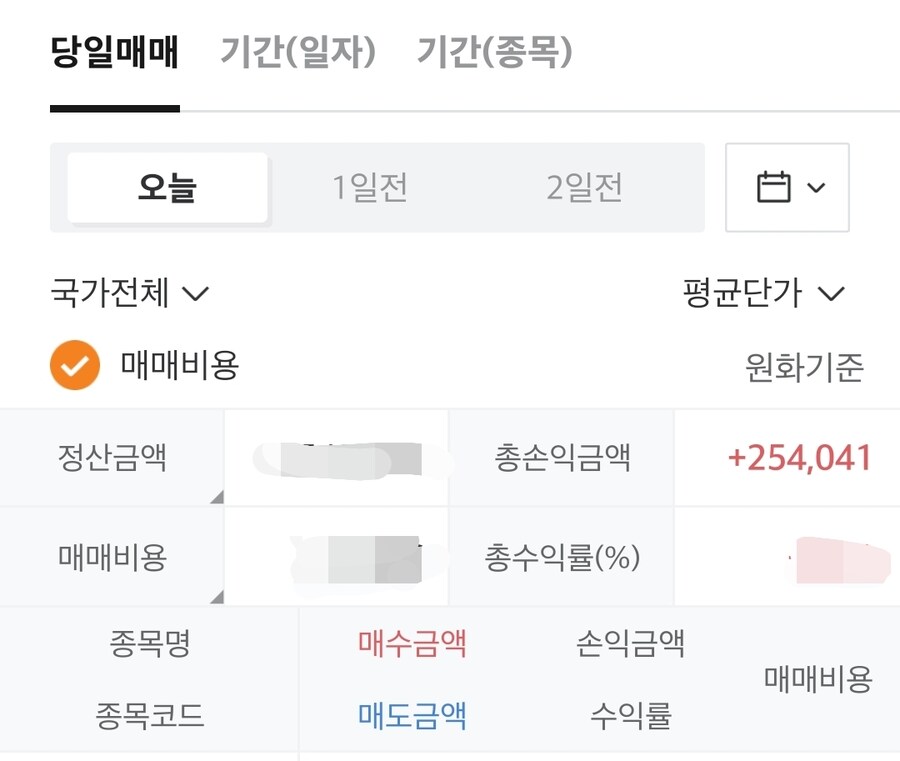Image resolution: width=900 pixels, height=761 pixels.
Task: Sort by the 종목명 column header
Action: click(x=149, y=643)
